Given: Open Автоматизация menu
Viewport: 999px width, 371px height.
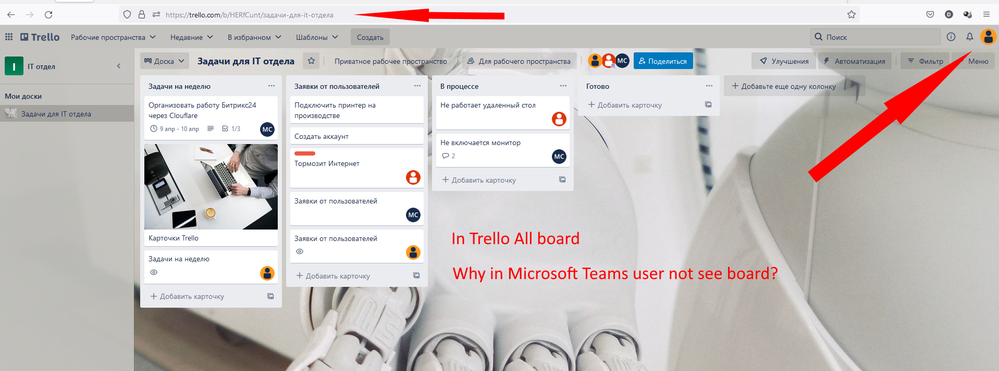Looking at the screenshot, I should pyautogui.click(x=854, y=61).
